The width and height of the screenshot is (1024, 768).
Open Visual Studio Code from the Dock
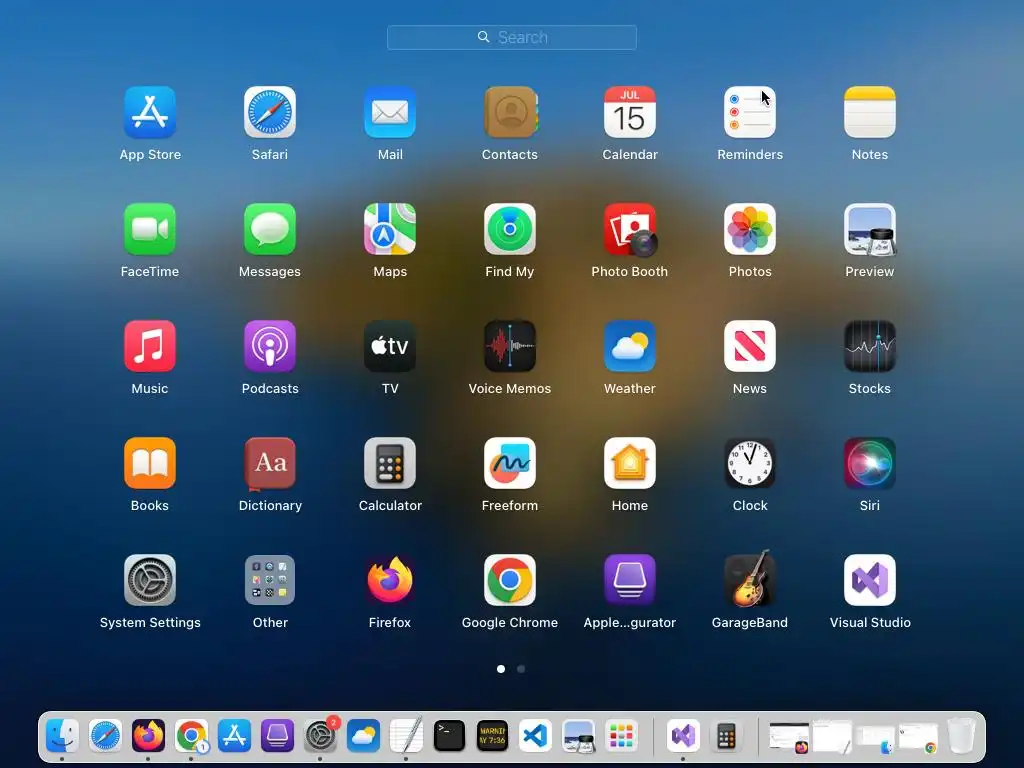536,736
